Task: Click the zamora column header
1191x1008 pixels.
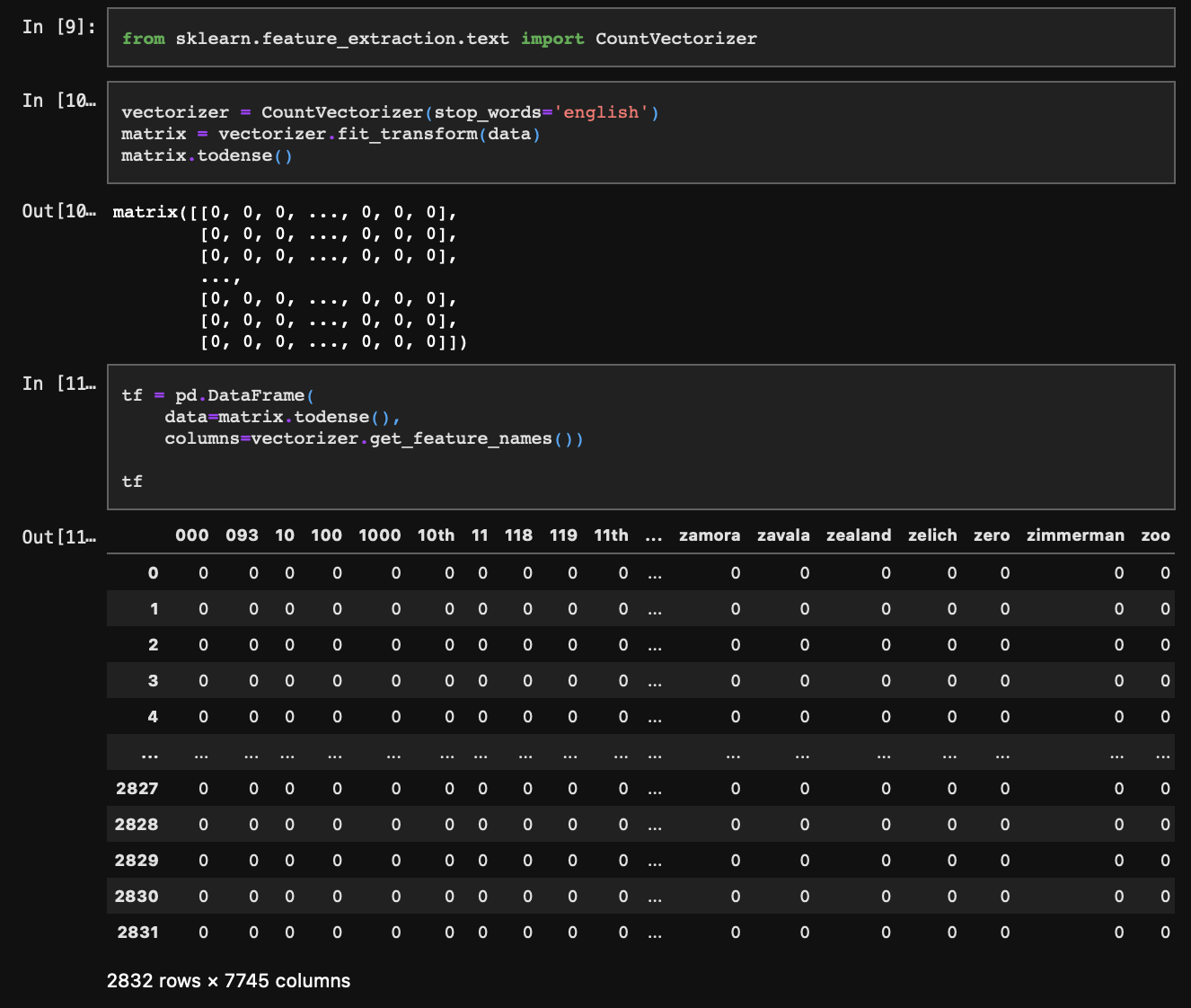Action: click(710, 535)
